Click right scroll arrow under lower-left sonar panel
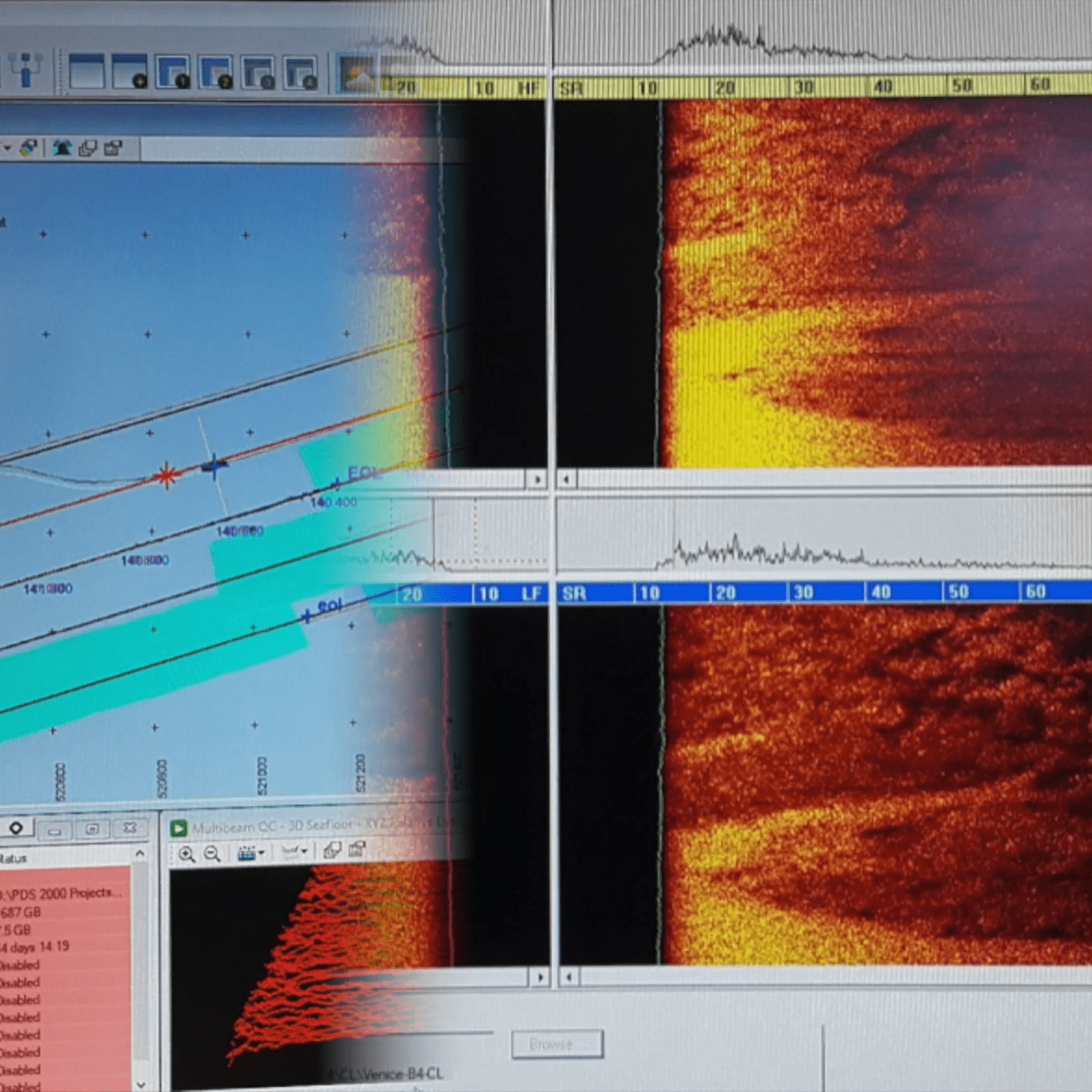 coord(539,977)
